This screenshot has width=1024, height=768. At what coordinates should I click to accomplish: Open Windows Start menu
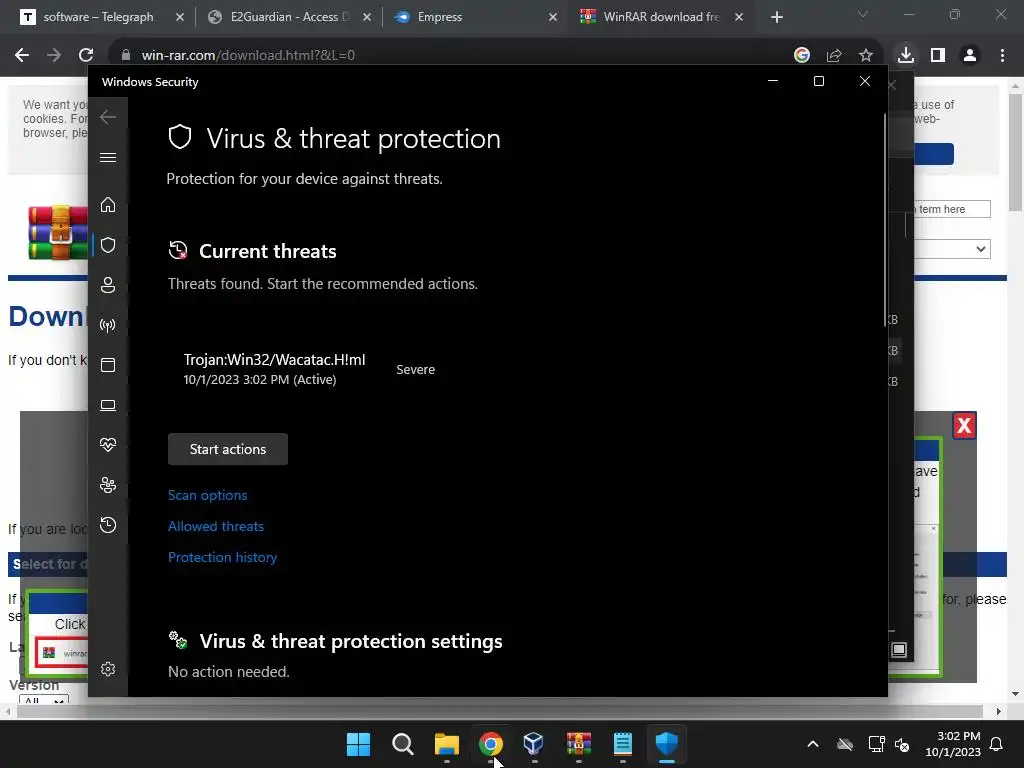[x=358, y=744]
